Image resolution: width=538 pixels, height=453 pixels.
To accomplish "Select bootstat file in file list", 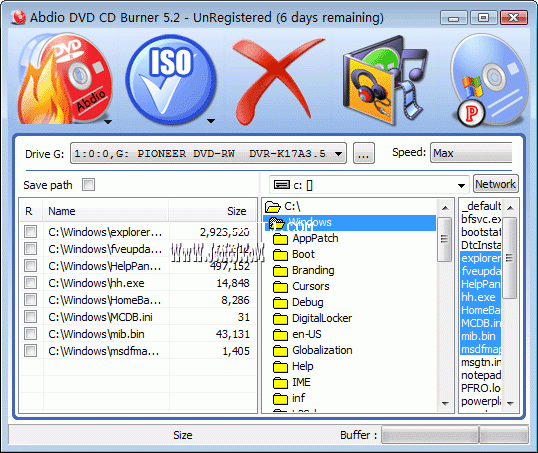I will [x=481, y=232].
